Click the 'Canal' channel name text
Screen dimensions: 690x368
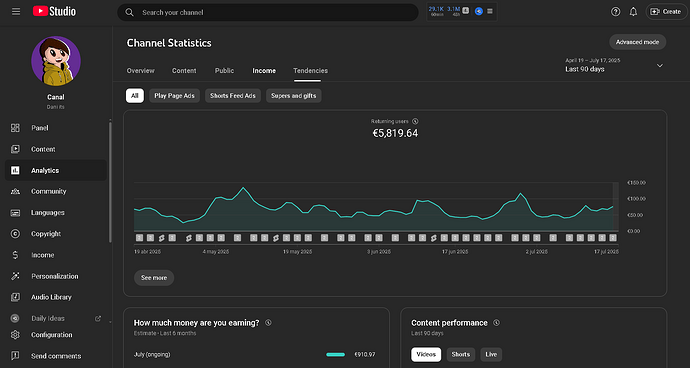click(55, 97)
